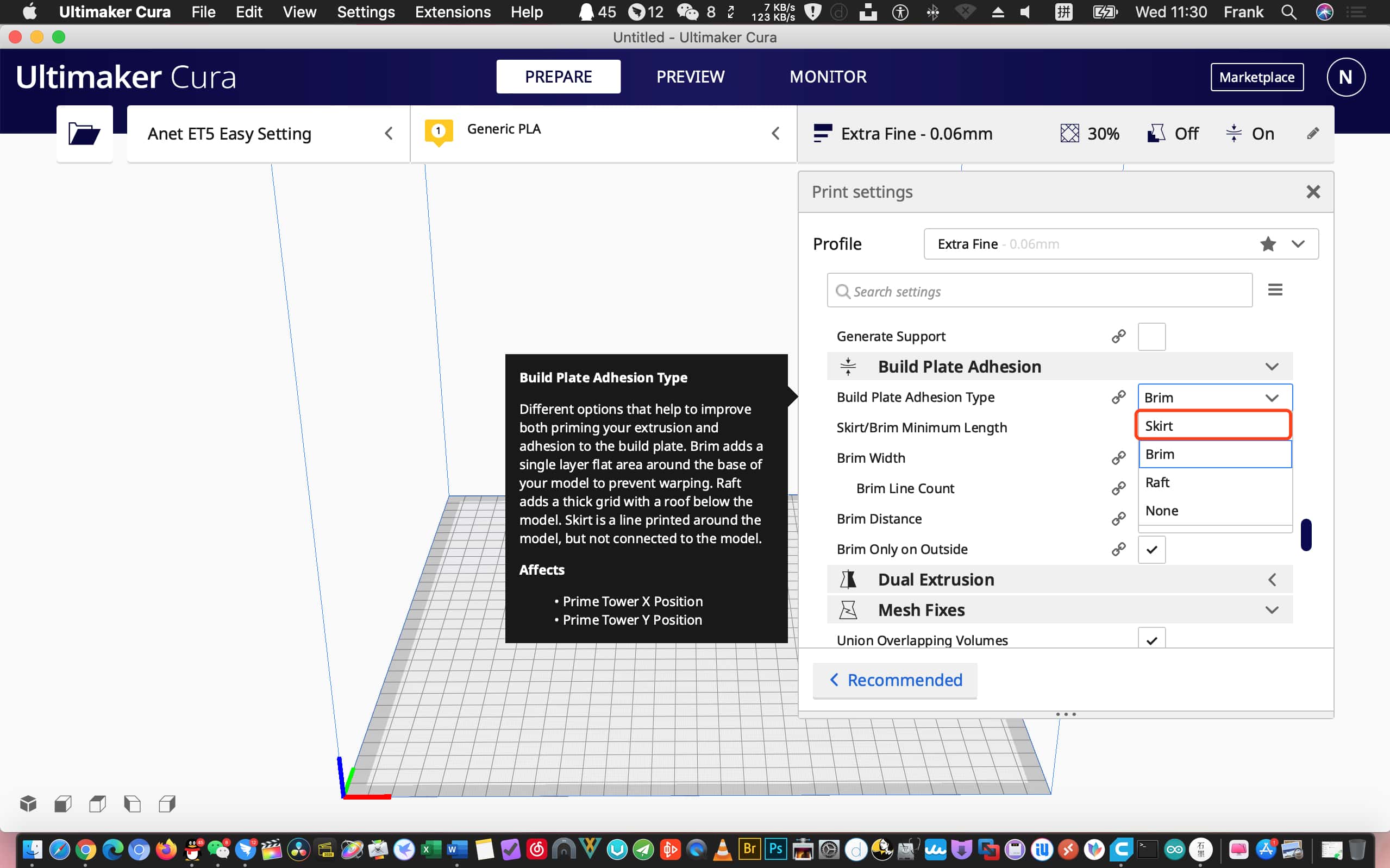Image resolution: width=1390 pixels, height=868 pixels.
Task: Click the Recommended button
Action: pos(894,680)
